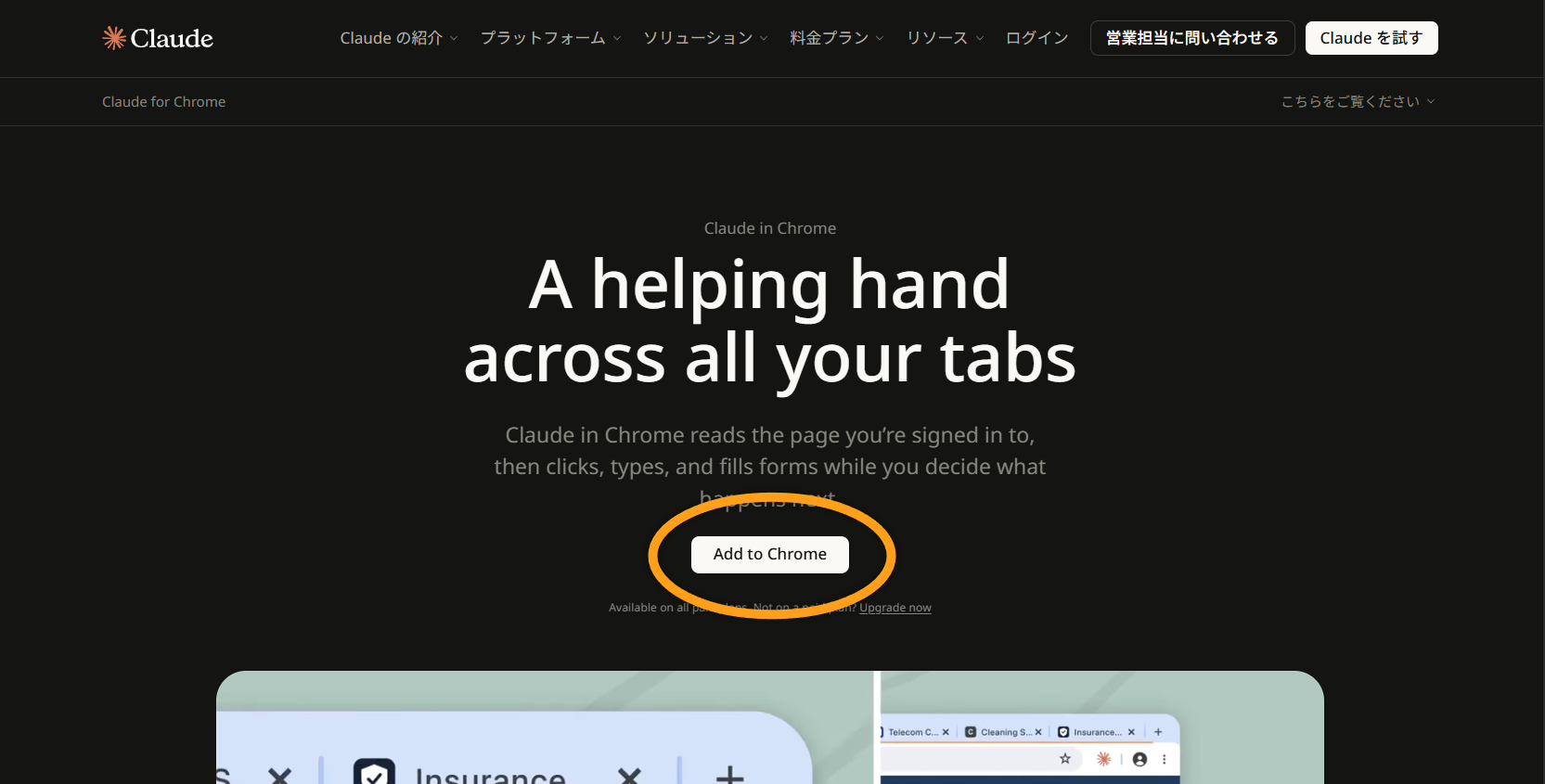Viewport: 1545px width, 784px height.
Task: Open the 料金プラン dropdown
Action: pyautogui.click(x=837, y=38)
